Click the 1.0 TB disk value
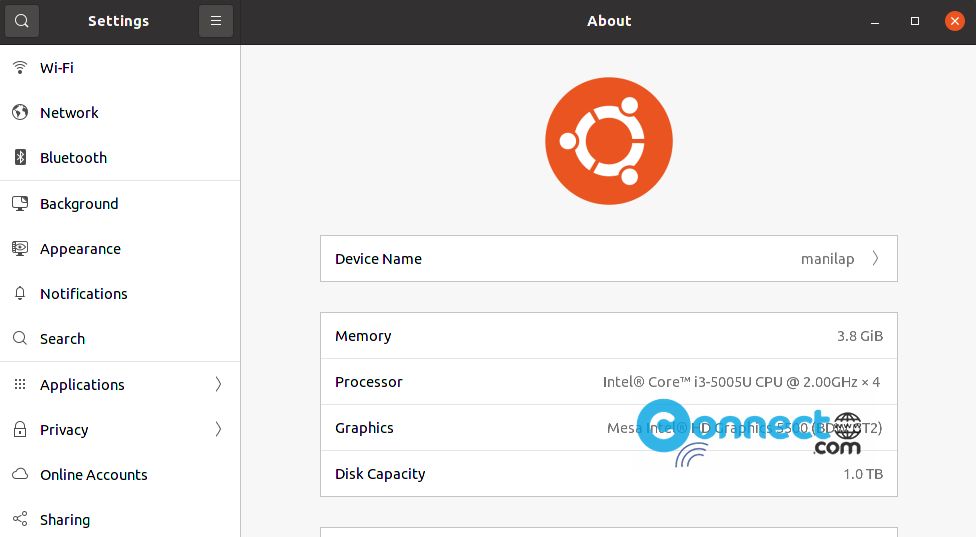The width and height of the screenshot is (976, 537). (863, 474)
